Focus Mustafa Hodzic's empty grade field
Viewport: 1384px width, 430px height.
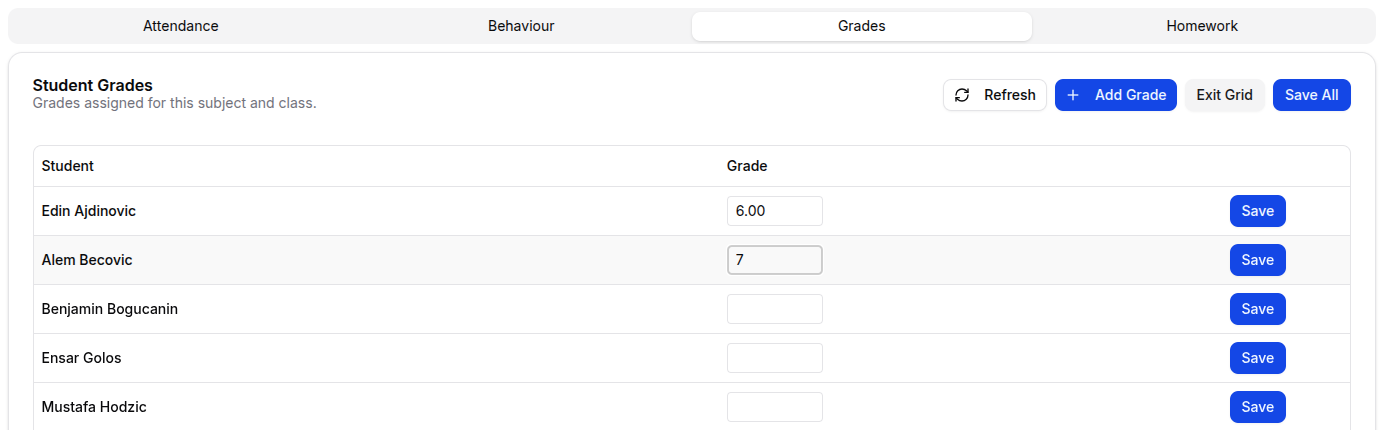click(774, 407)
